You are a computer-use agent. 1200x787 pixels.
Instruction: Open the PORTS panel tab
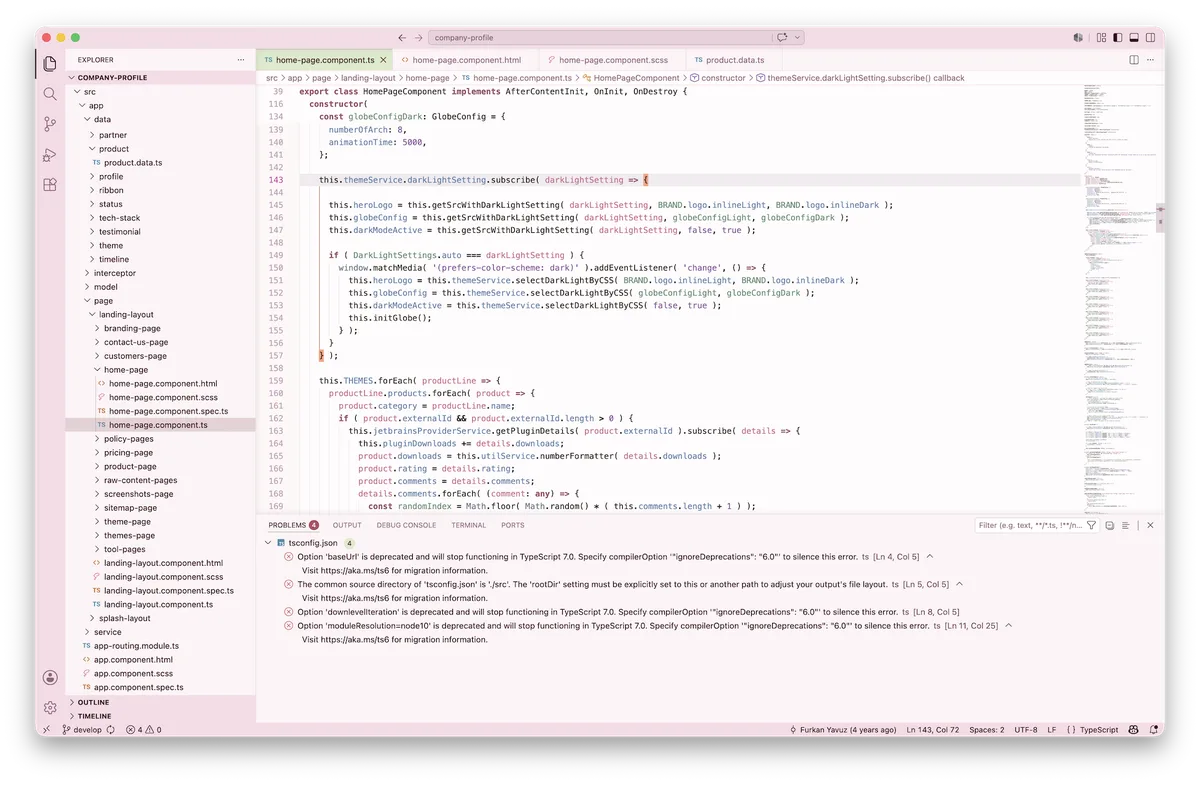pos(513,525)
